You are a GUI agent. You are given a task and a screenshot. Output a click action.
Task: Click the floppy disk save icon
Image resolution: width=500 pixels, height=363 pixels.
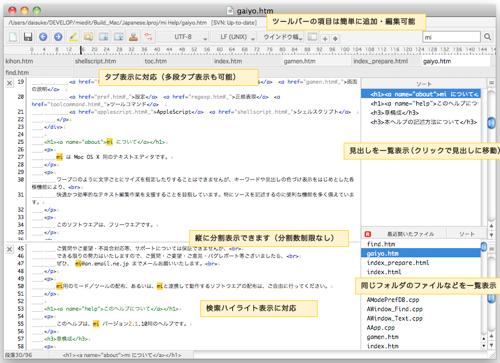(x=28, y=37)
